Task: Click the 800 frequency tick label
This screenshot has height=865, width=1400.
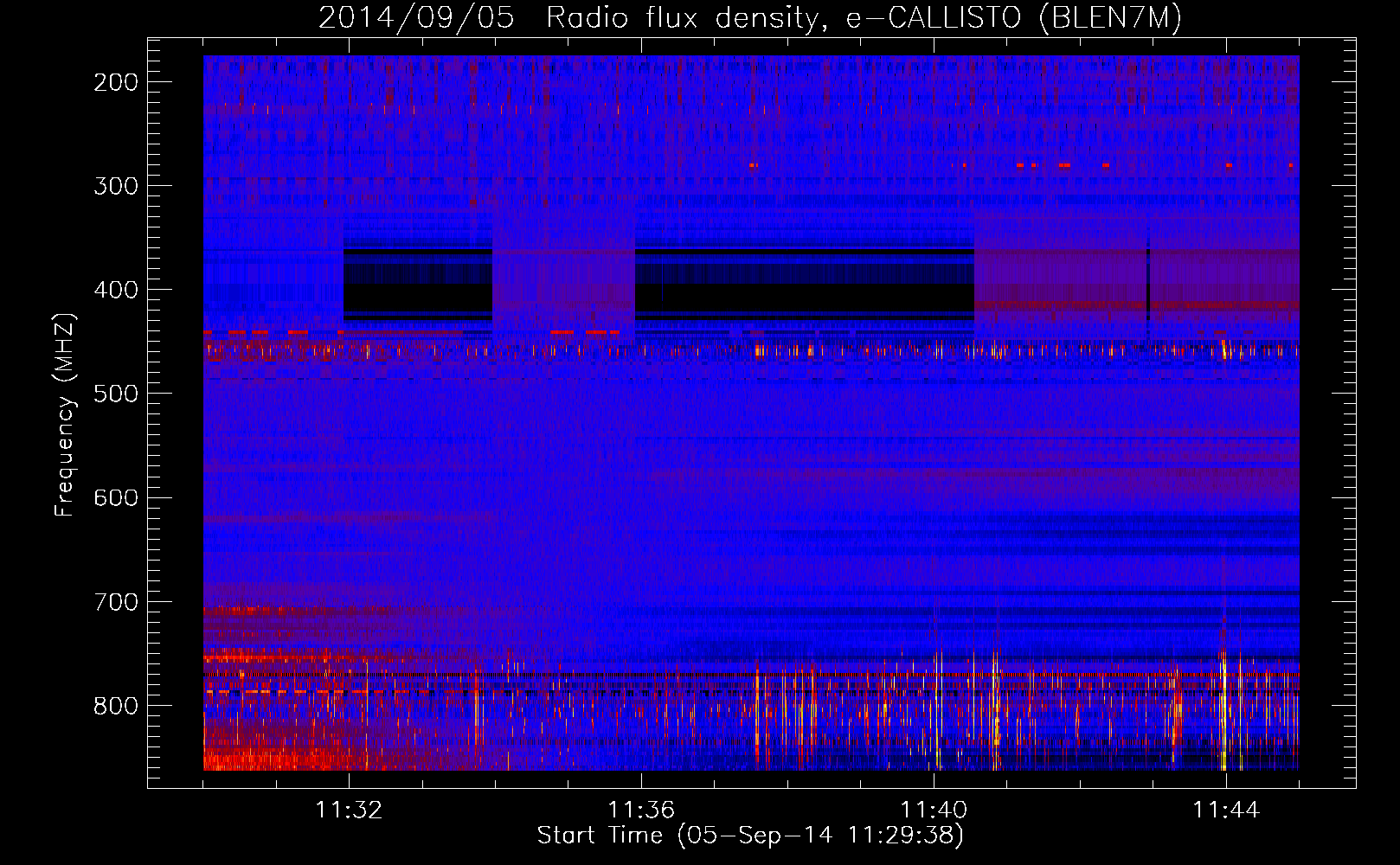Action: pyautogui.click(x=116, y=705)
